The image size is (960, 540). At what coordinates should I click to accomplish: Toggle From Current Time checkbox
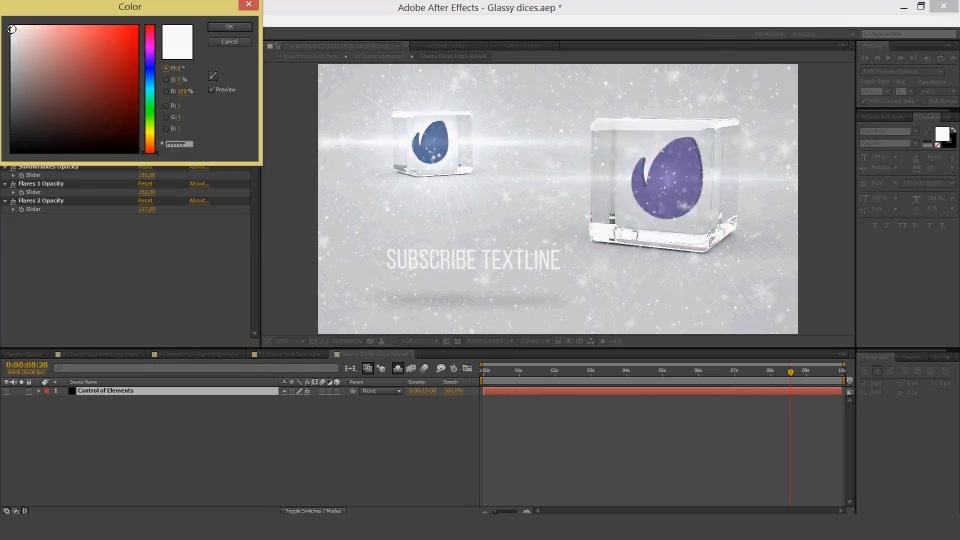(864, 101)
